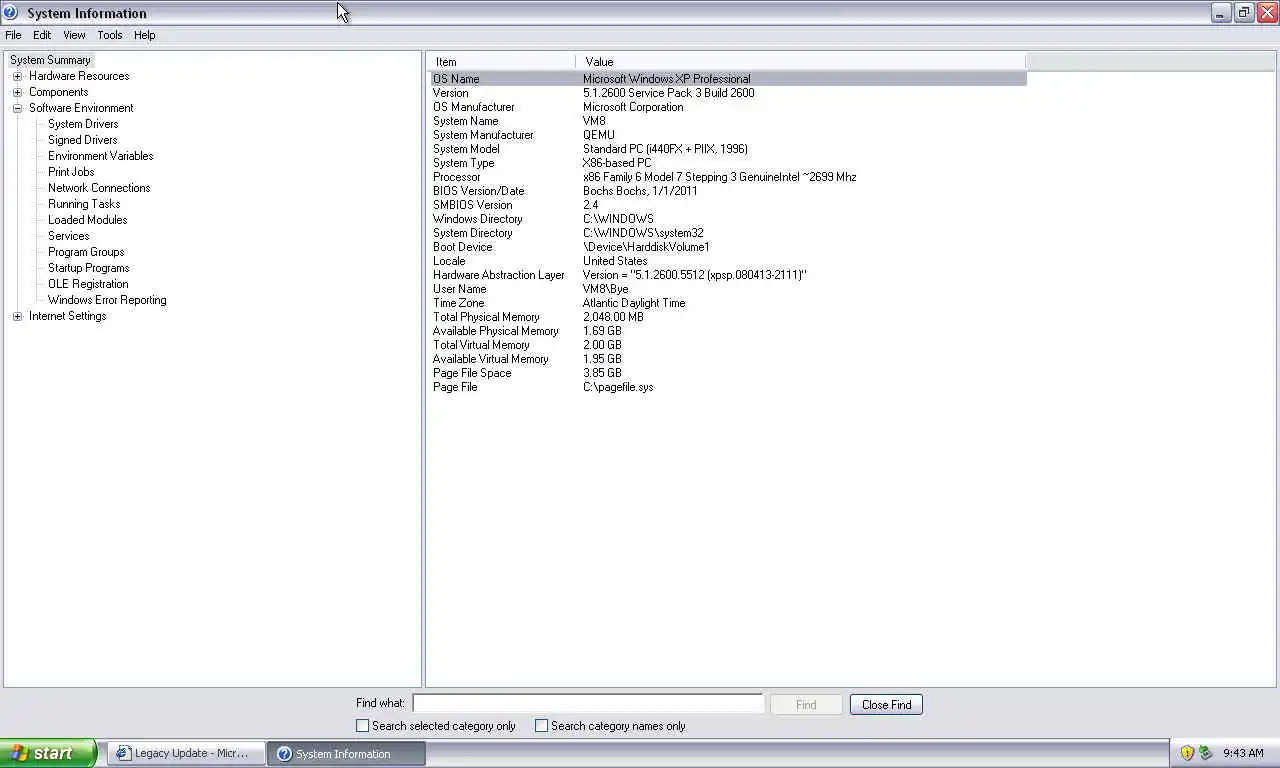Enable Search selected category only

click(x=362, y=726)
